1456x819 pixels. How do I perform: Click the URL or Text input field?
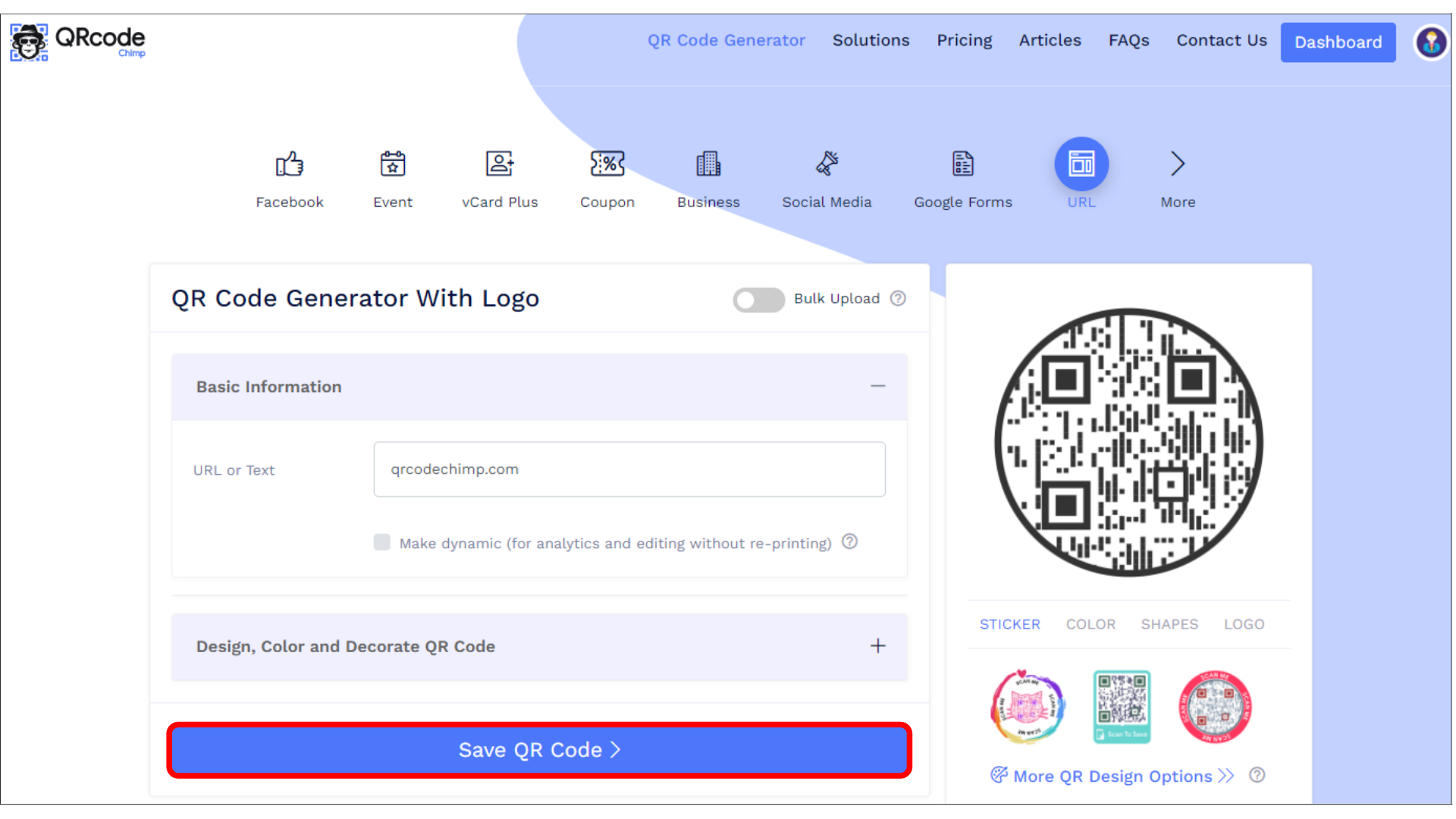[629, 469]
